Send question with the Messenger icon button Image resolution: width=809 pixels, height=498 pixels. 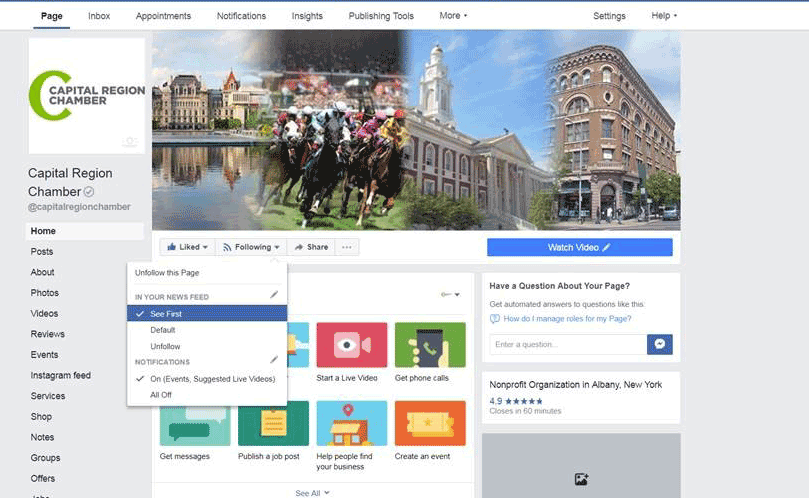[660, 344]
